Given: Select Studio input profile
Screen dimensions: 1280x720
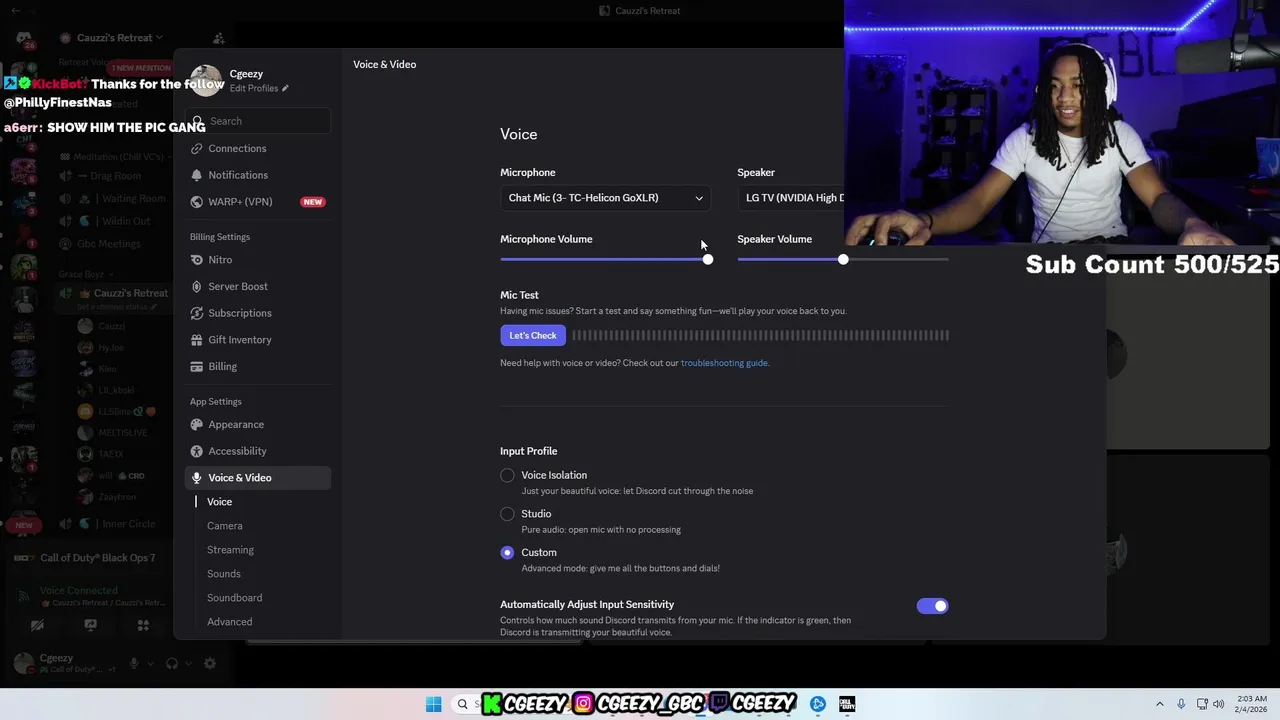Looking at the screenshot, I should pos(507,514).
